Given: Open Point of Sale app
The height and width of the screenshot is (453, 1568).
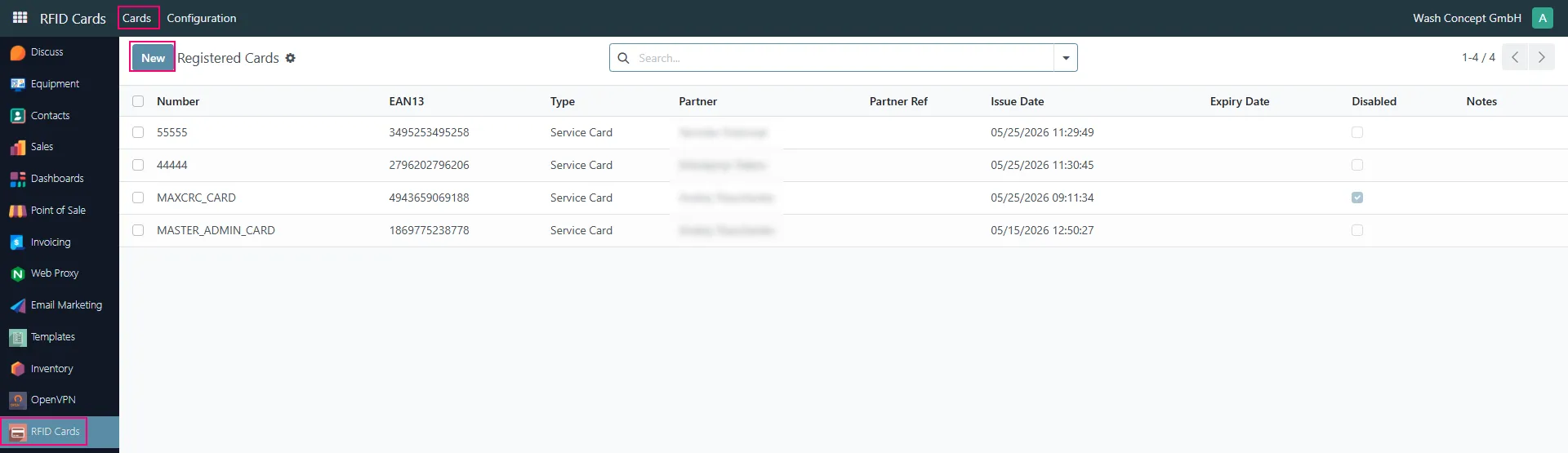Looking at the screenshot, I should pyautogui.click(x=60, y=211).
